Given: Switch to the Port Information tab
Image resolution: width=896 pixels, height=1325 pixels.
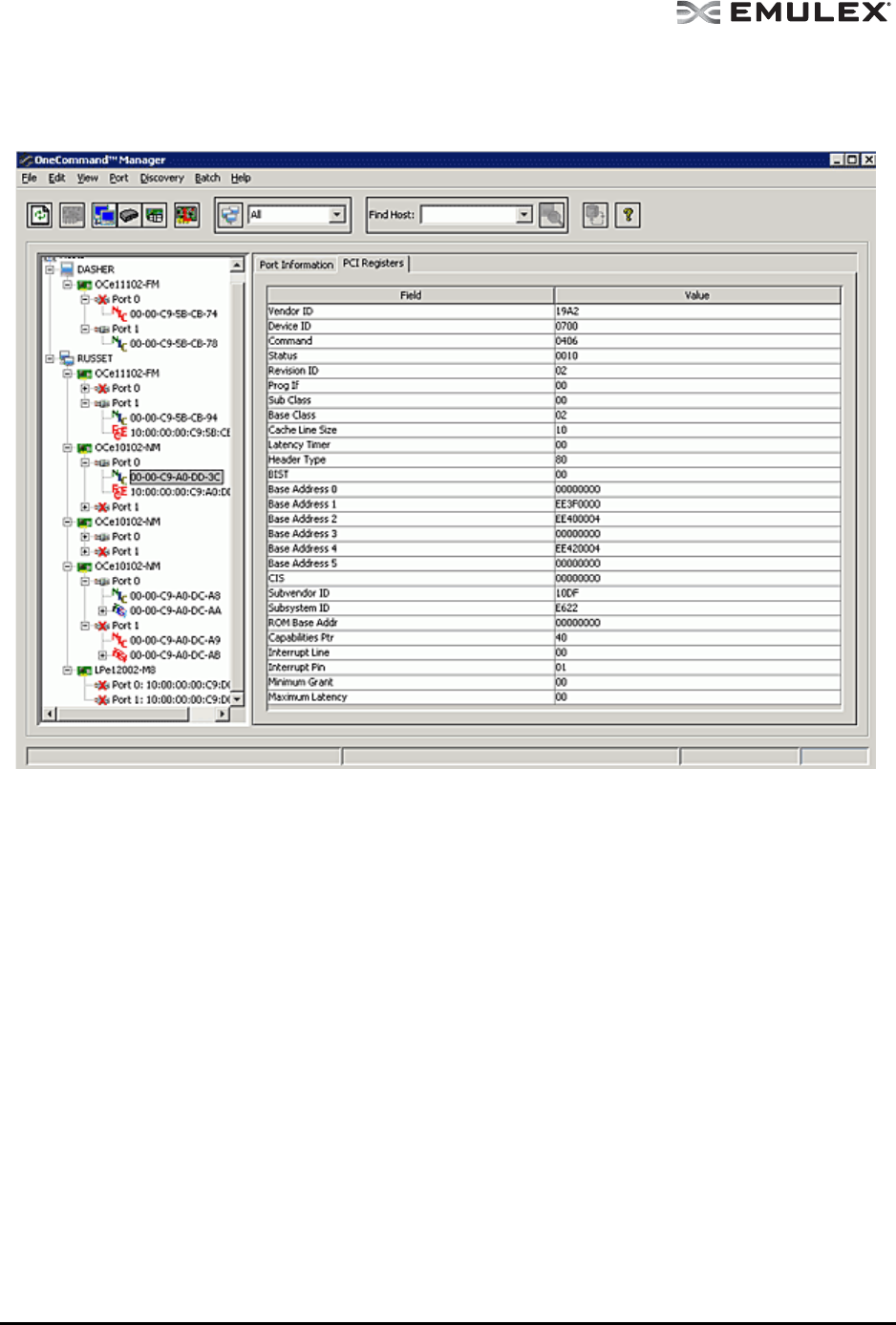Looking at the screenshot, I should [x=296, y=265].
